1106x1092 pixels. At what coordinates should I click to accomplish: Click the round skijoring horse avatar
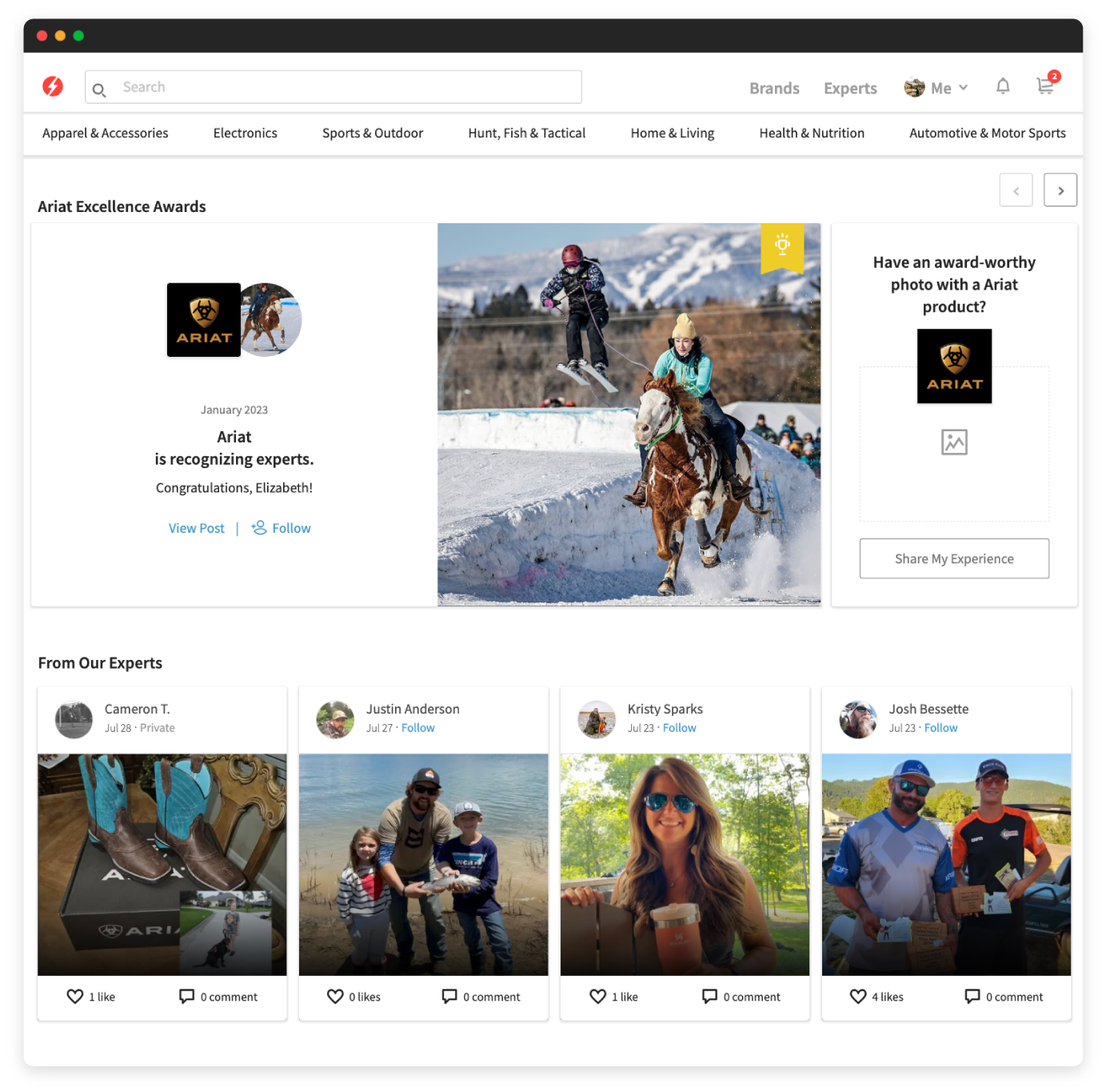272,319
